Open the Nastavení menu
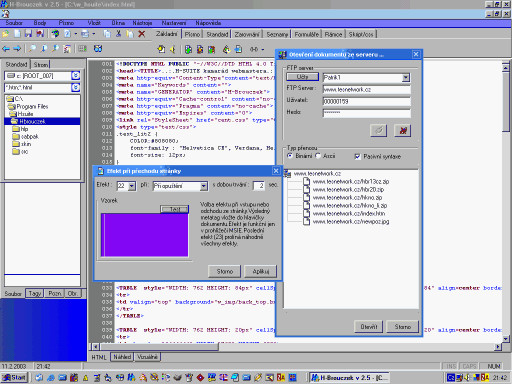Screen dimensions: 512x384 click(x=174, y=23)
